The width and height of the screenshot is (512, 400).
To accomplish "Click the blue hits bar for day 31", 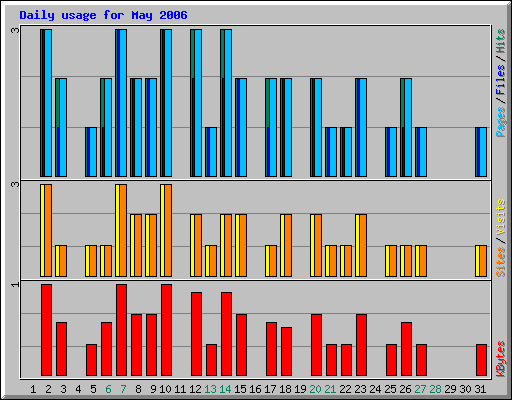I will point(483,152).
